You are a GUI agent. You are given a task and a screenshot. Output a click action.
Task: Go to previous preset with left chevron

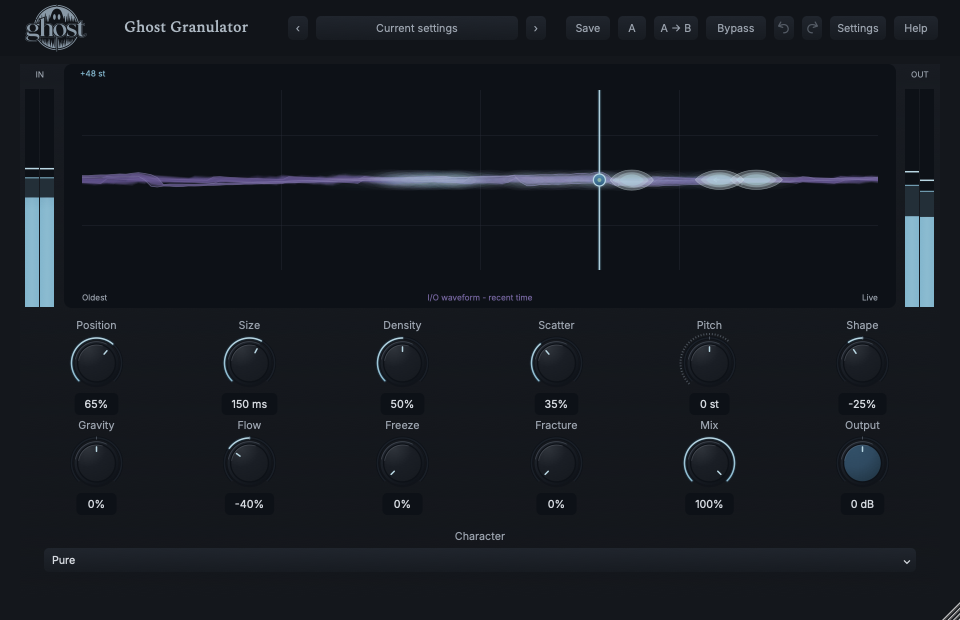(x=298, y=28)
